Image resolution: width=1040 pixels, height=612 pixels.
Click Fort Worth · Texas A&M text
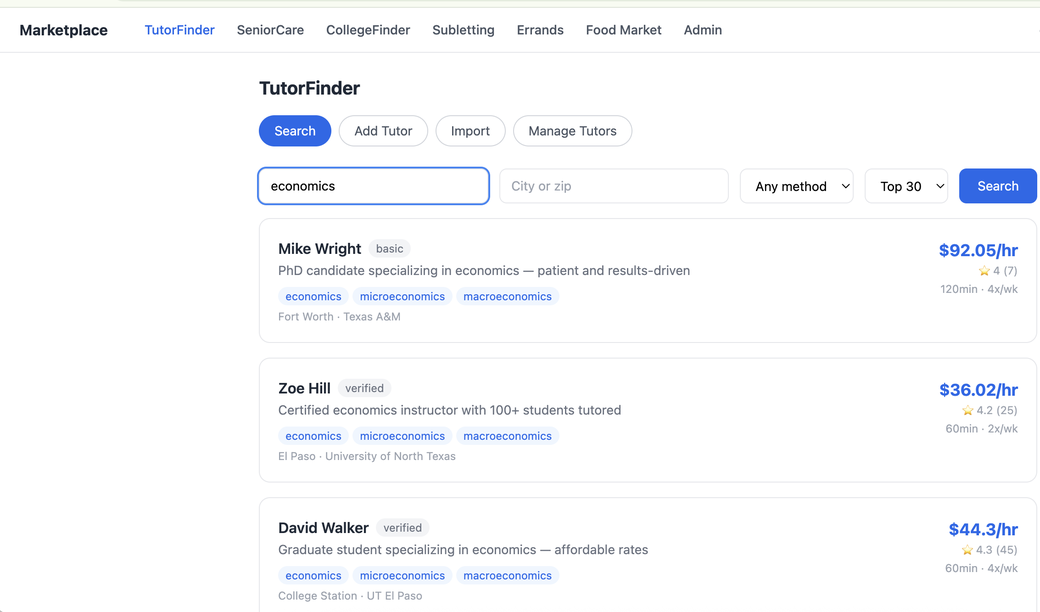[x=339, y=316]
